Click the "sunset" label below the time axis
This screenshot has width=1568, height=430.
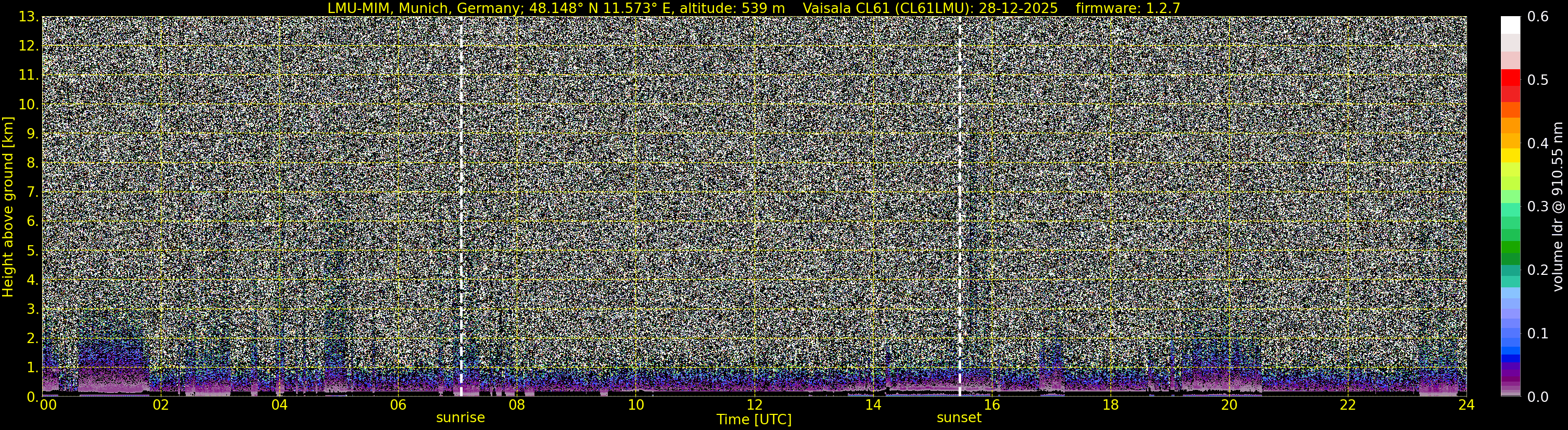(x=959, y=418)
